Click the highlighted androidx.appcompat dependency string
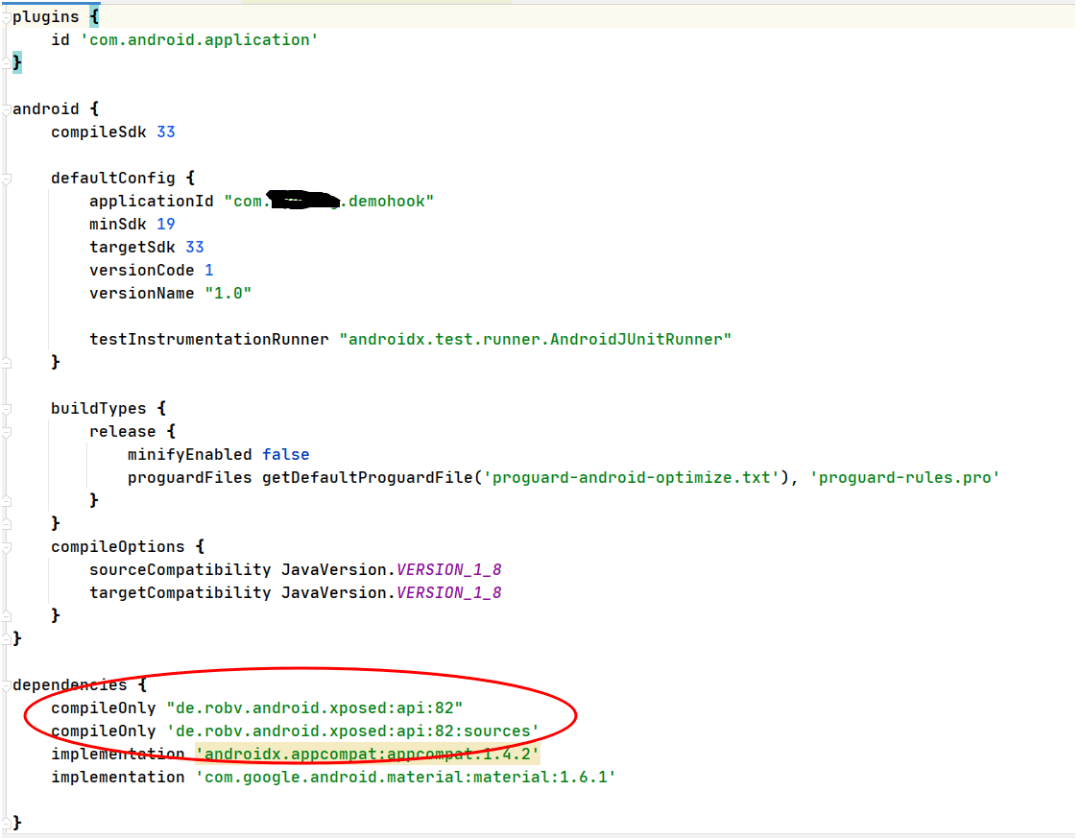 pyautogui.click(x=367, y=754)
